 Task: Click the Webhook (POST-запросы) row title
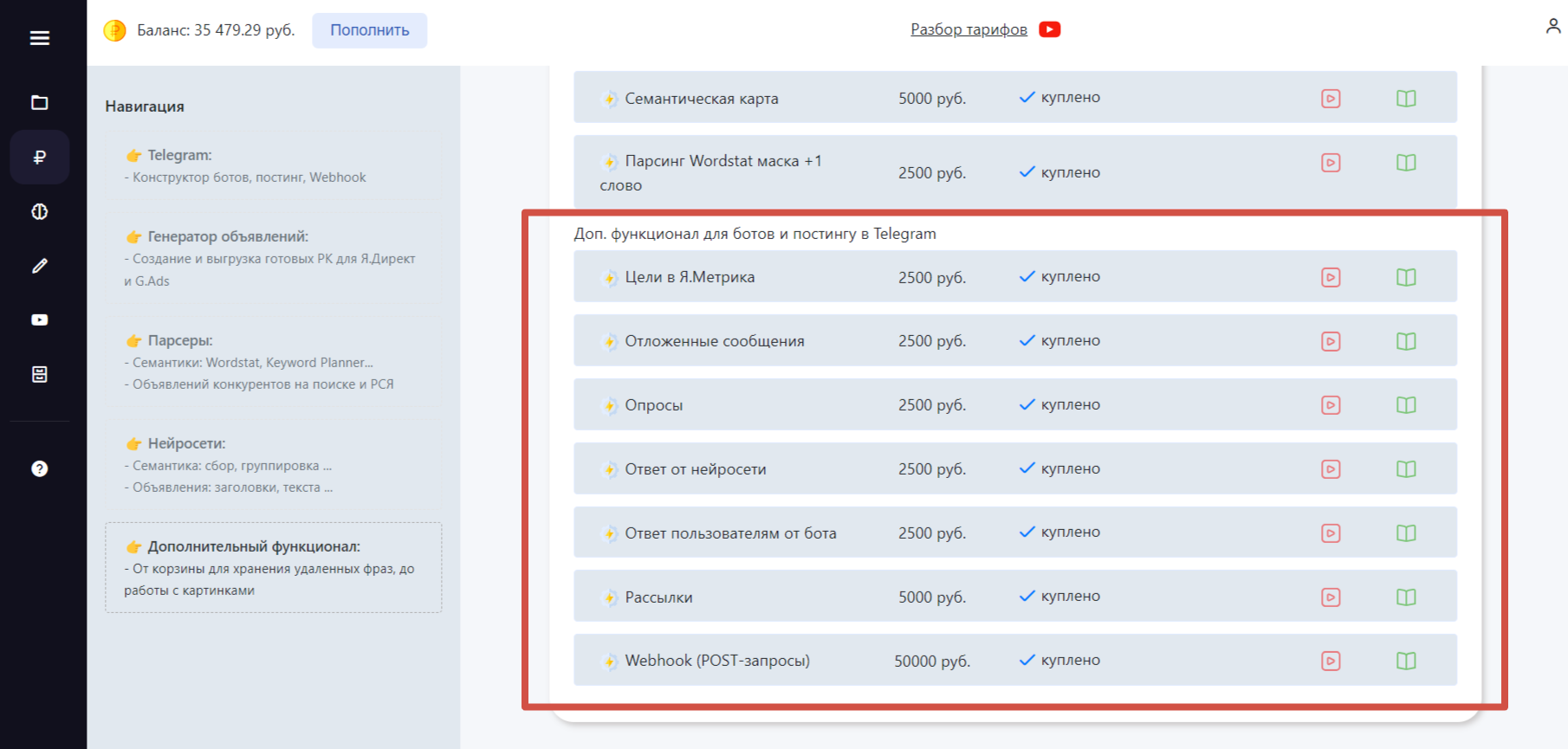pyautogui.click(x=717, y=661)
